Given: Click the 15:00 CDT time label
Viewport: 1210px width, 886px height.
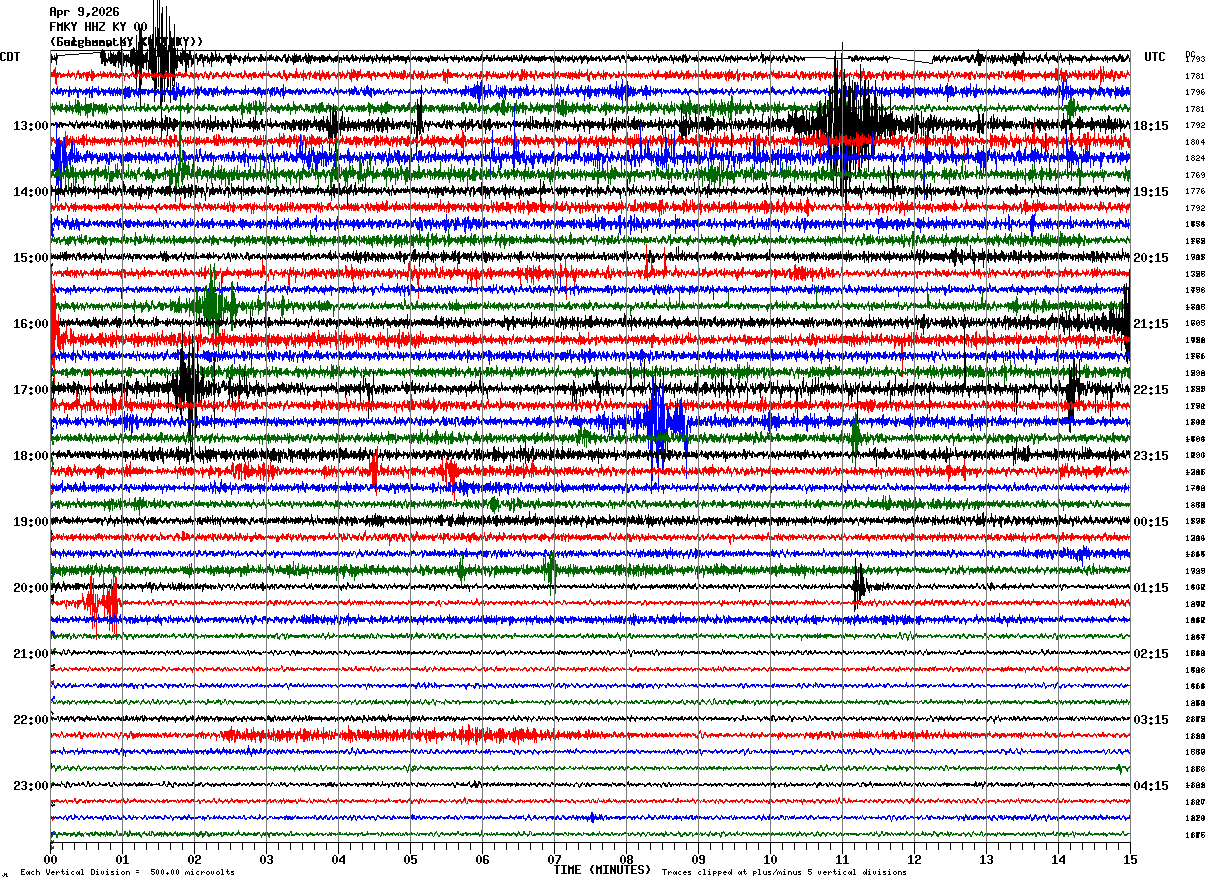Looking at the screenshot, I should [x=30, y=258].
